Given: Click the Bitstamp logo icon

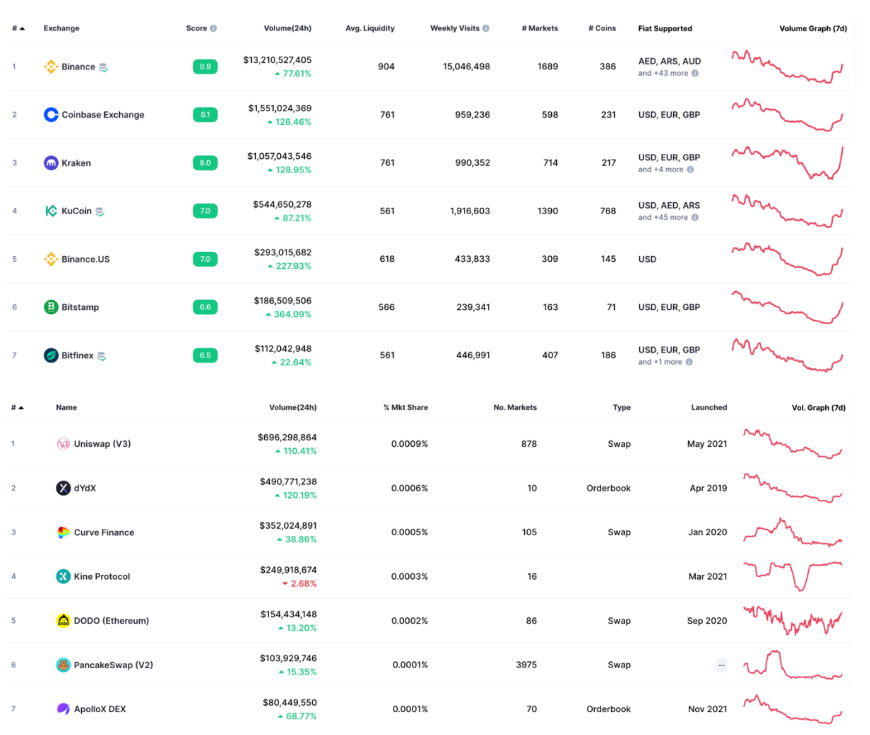Looking at the screenshot, I should click(x=51, y=307).
